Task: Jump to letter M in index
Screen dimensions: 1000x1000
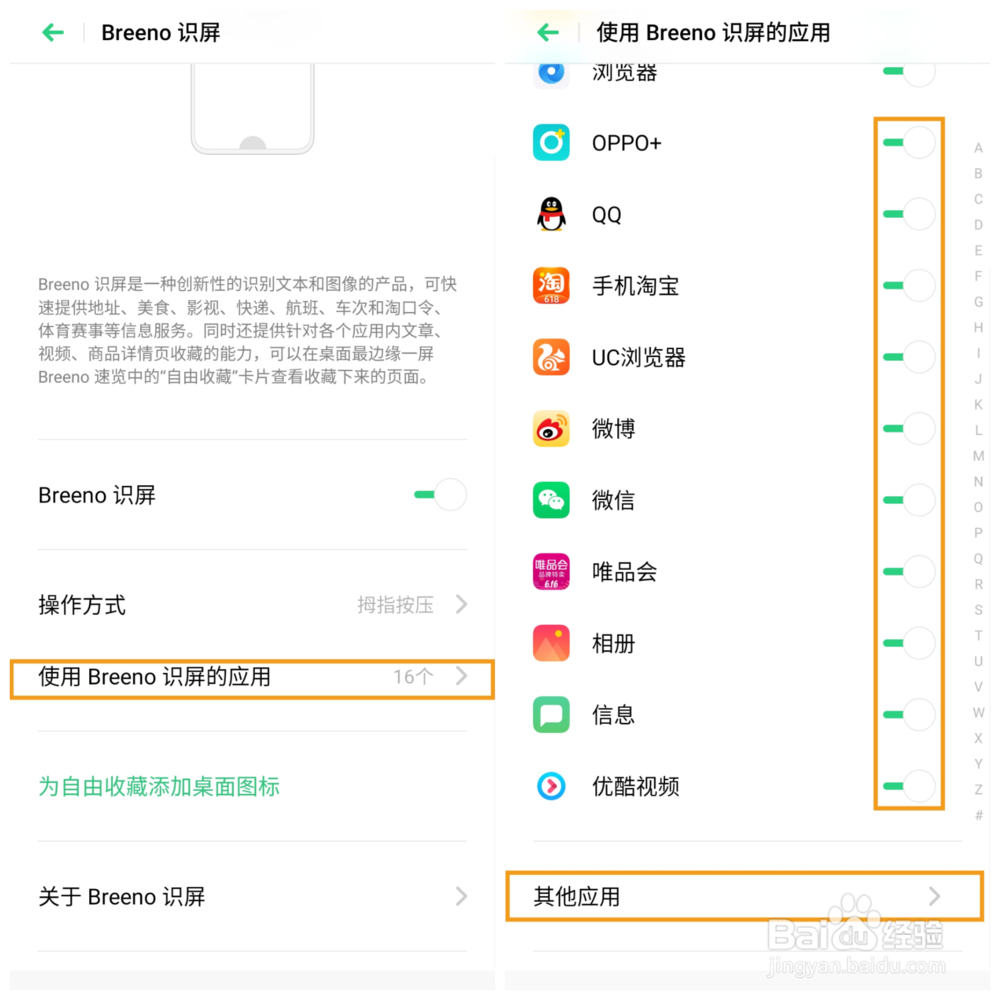Action: pyautogui.click(x=978, y=456)
